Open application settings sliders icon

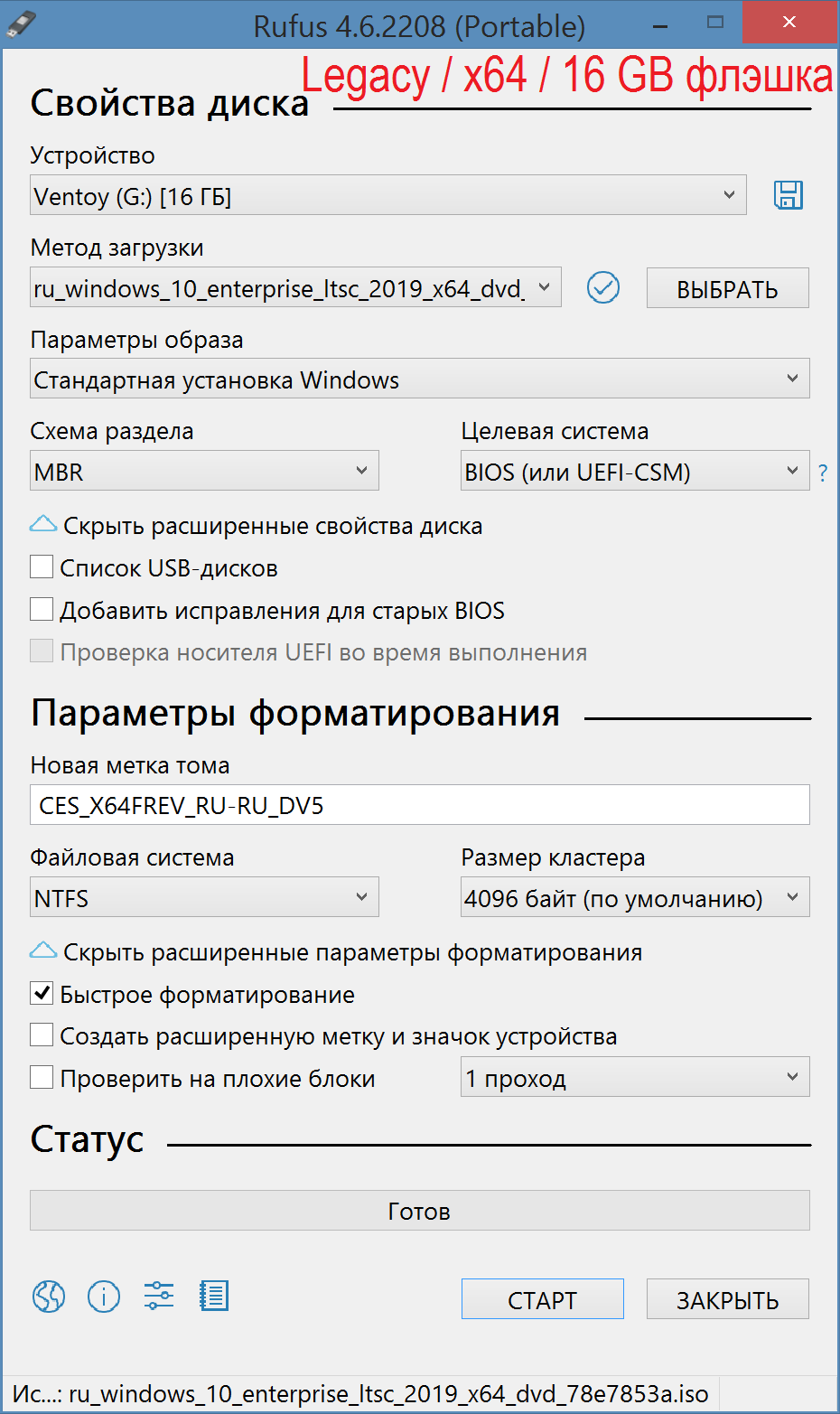click(x=159, y=1297)
